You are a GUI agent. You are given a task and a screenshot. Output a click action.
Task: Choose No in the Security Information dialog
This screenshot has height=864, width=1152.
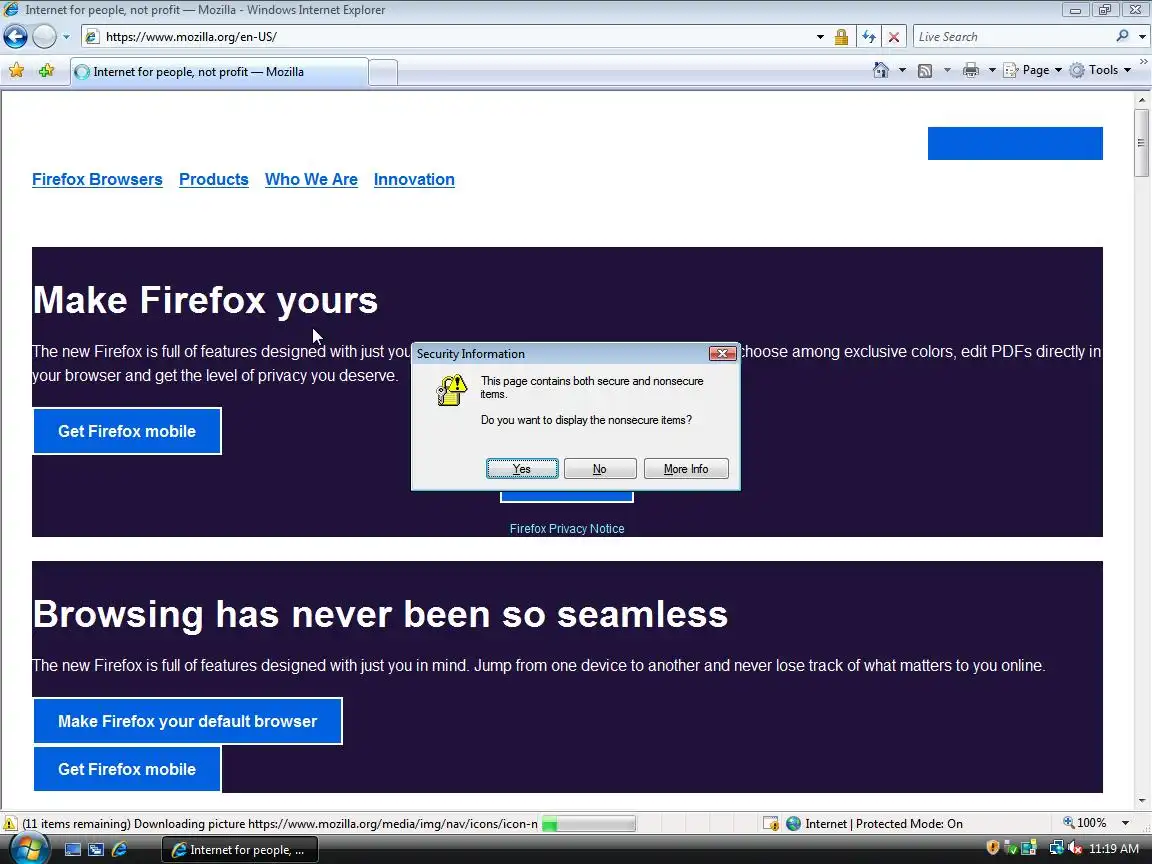coord(600,469)
